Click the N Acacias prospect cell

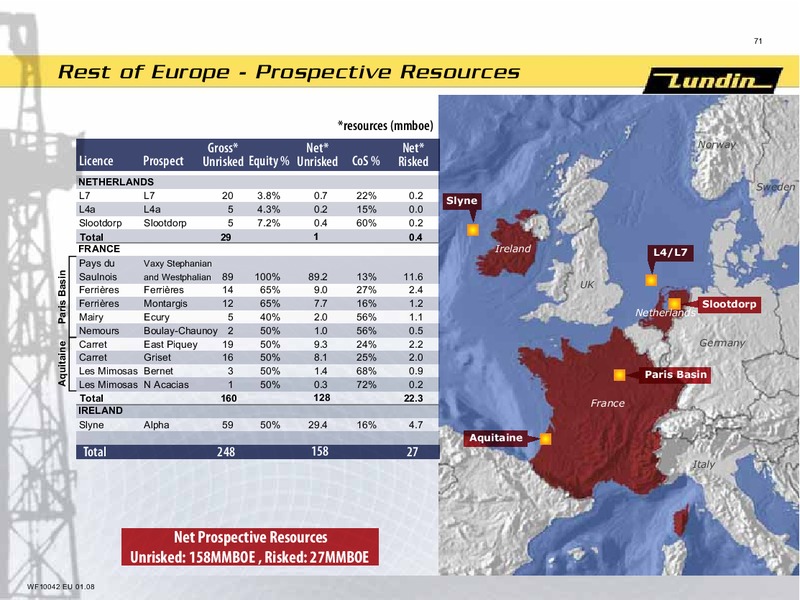166,385
